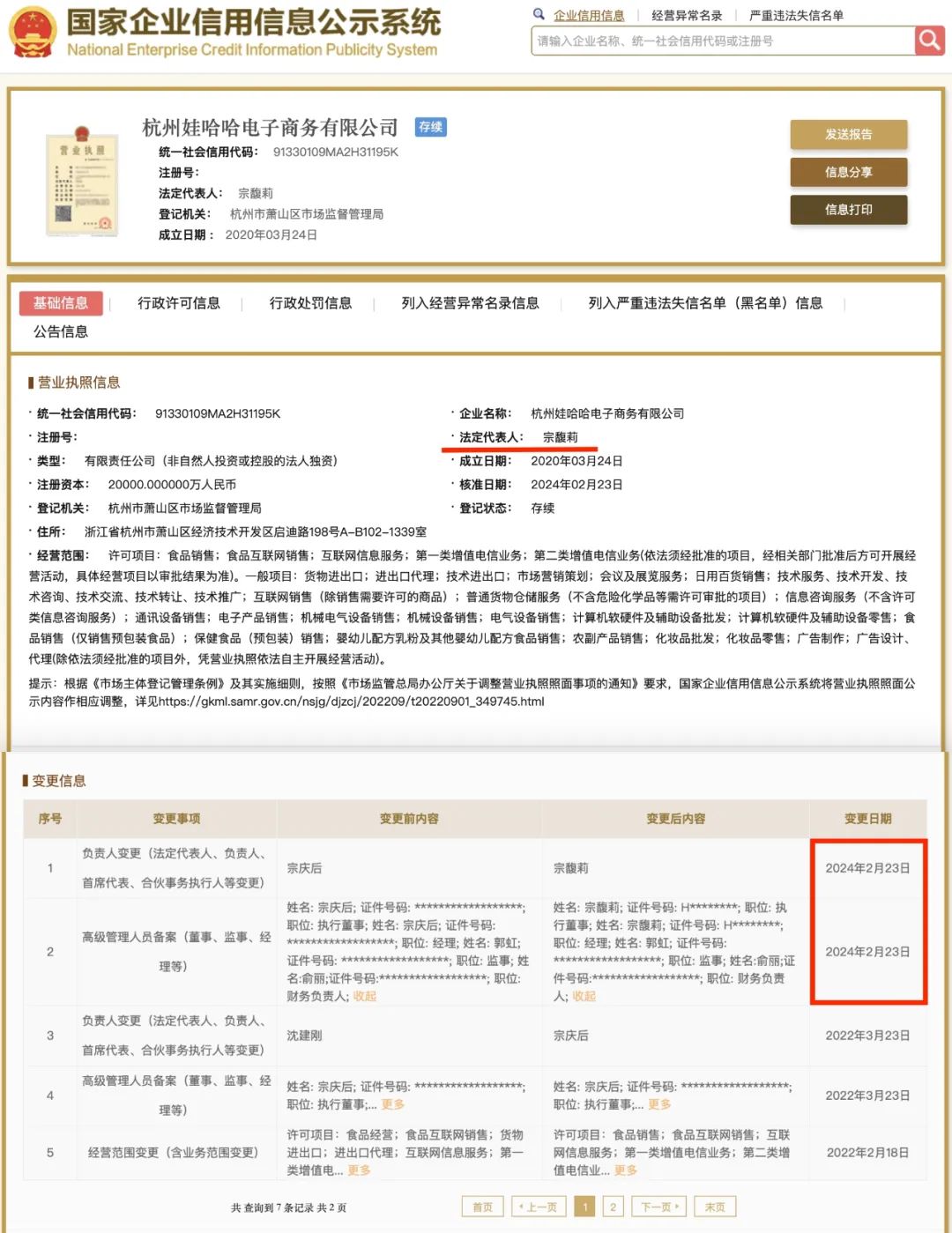This screenshot has height=1233, width=952.
Task: Click the 信息分享 button
Action: pos(849,173)
